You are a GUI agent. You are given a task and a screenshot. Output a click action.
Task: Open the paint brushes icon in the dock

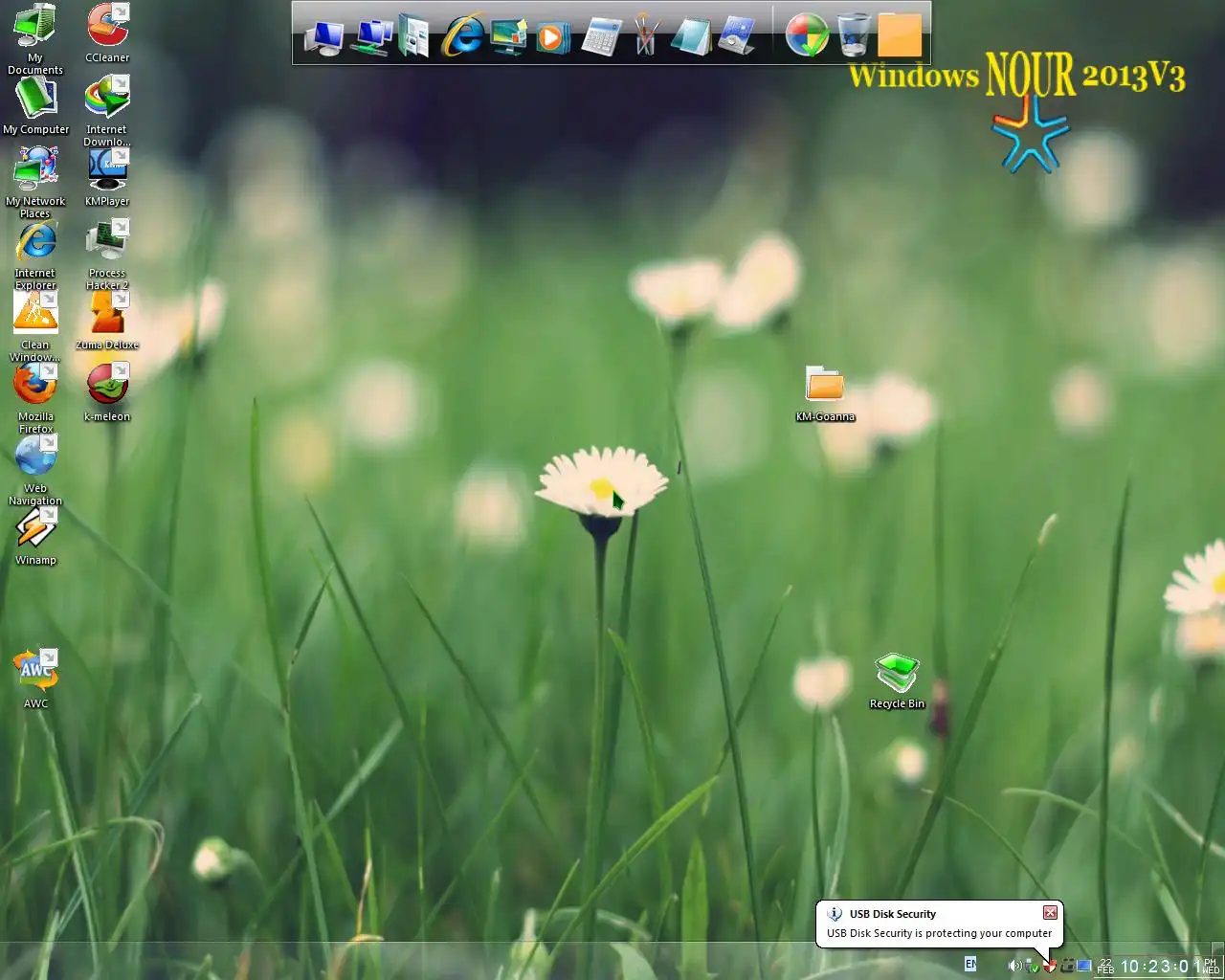click(646, 34)
